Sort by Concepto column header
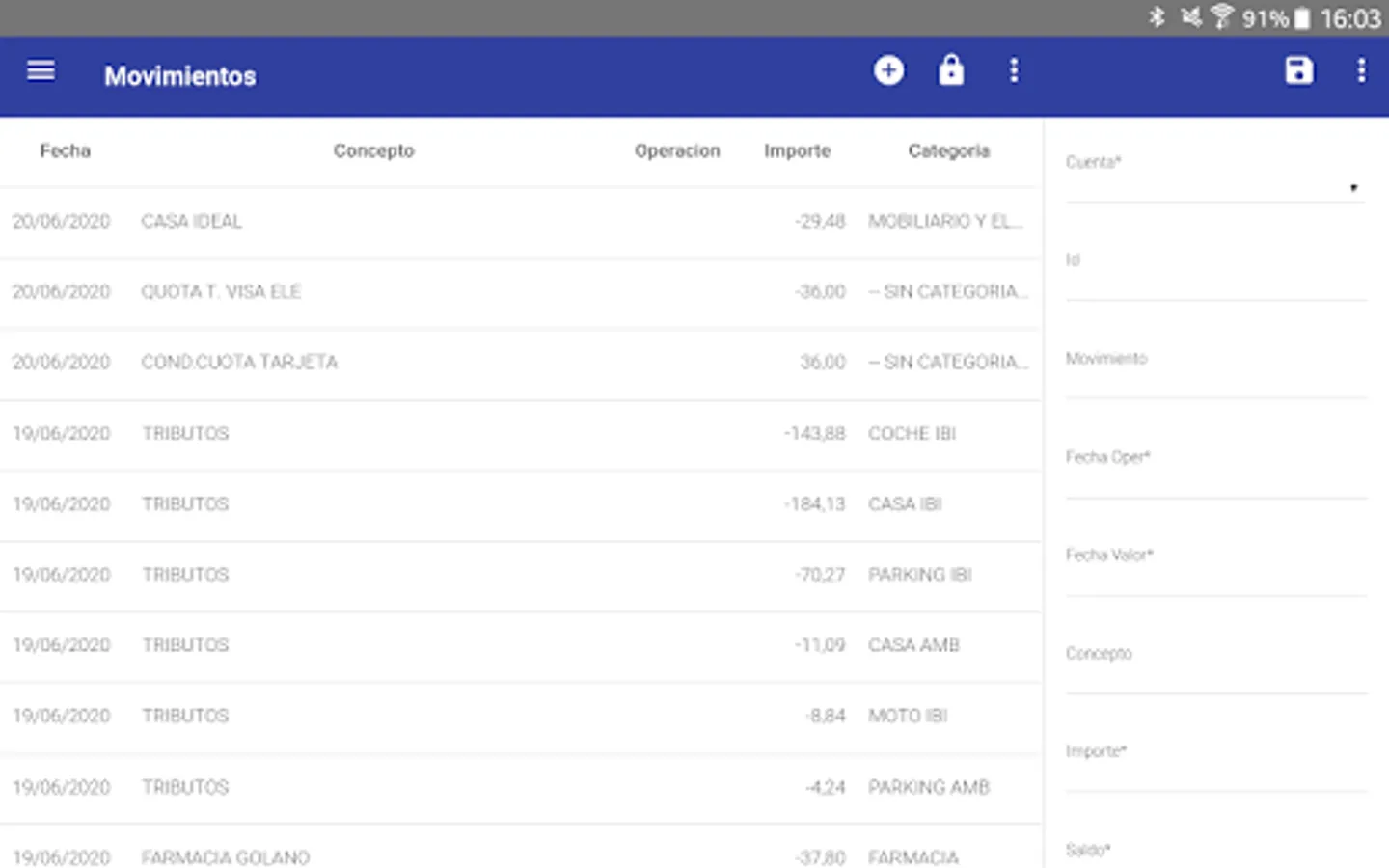Screen dimensions: 1389x868 click(x=373, y=150)
